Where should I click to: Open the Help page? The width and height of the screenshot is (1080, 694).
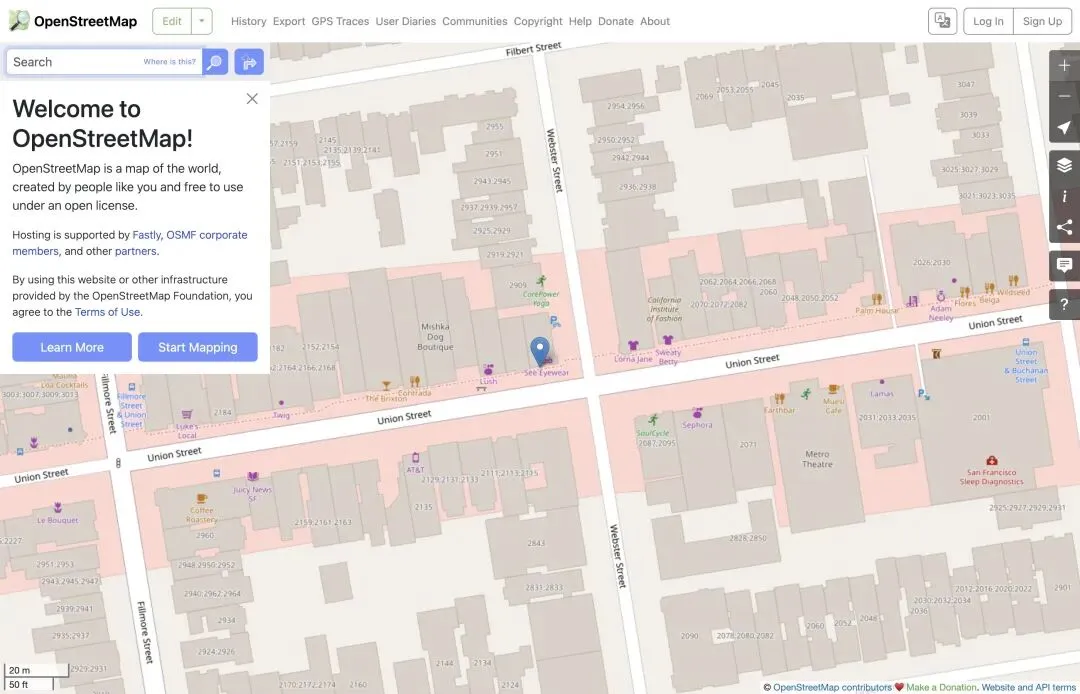click(580, 21)
